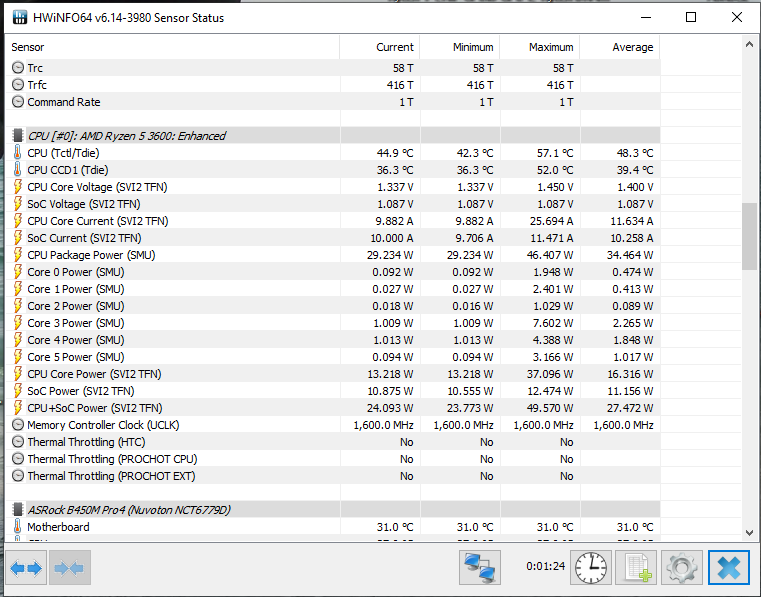Select the ASRock B450M Pro4 group row

click(x=333, y=510)
